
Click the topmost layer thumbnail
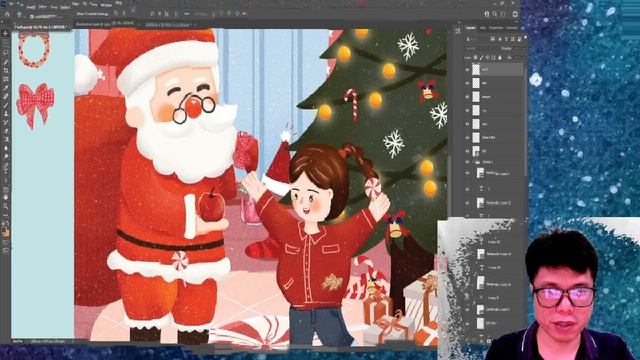[476, 70]
